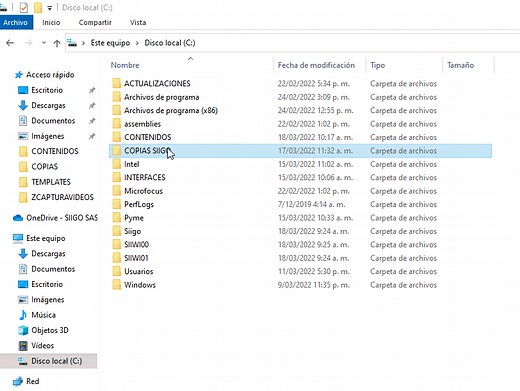Select 'Archivos de programa' folder icon

pyautogui.click(x=117, y=97)
